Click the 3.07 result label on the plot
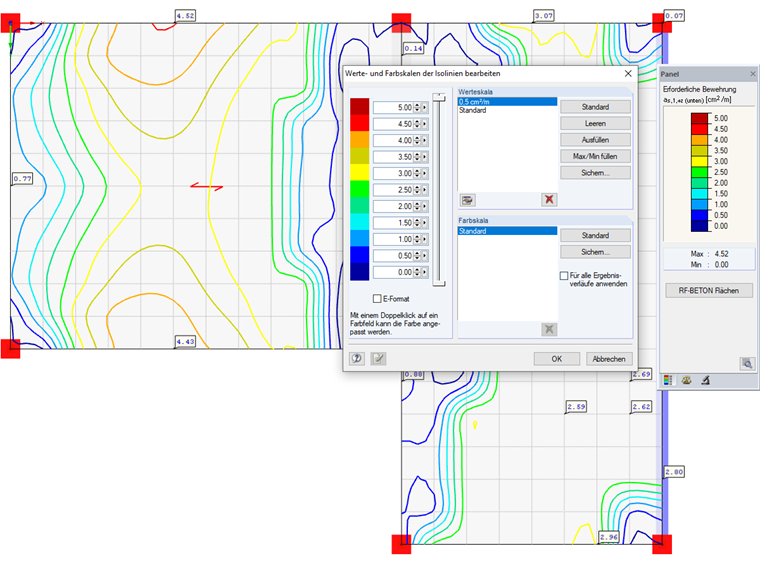Image resolution: width=760 pixels, height=570 pixels. [x=544, y=16]
